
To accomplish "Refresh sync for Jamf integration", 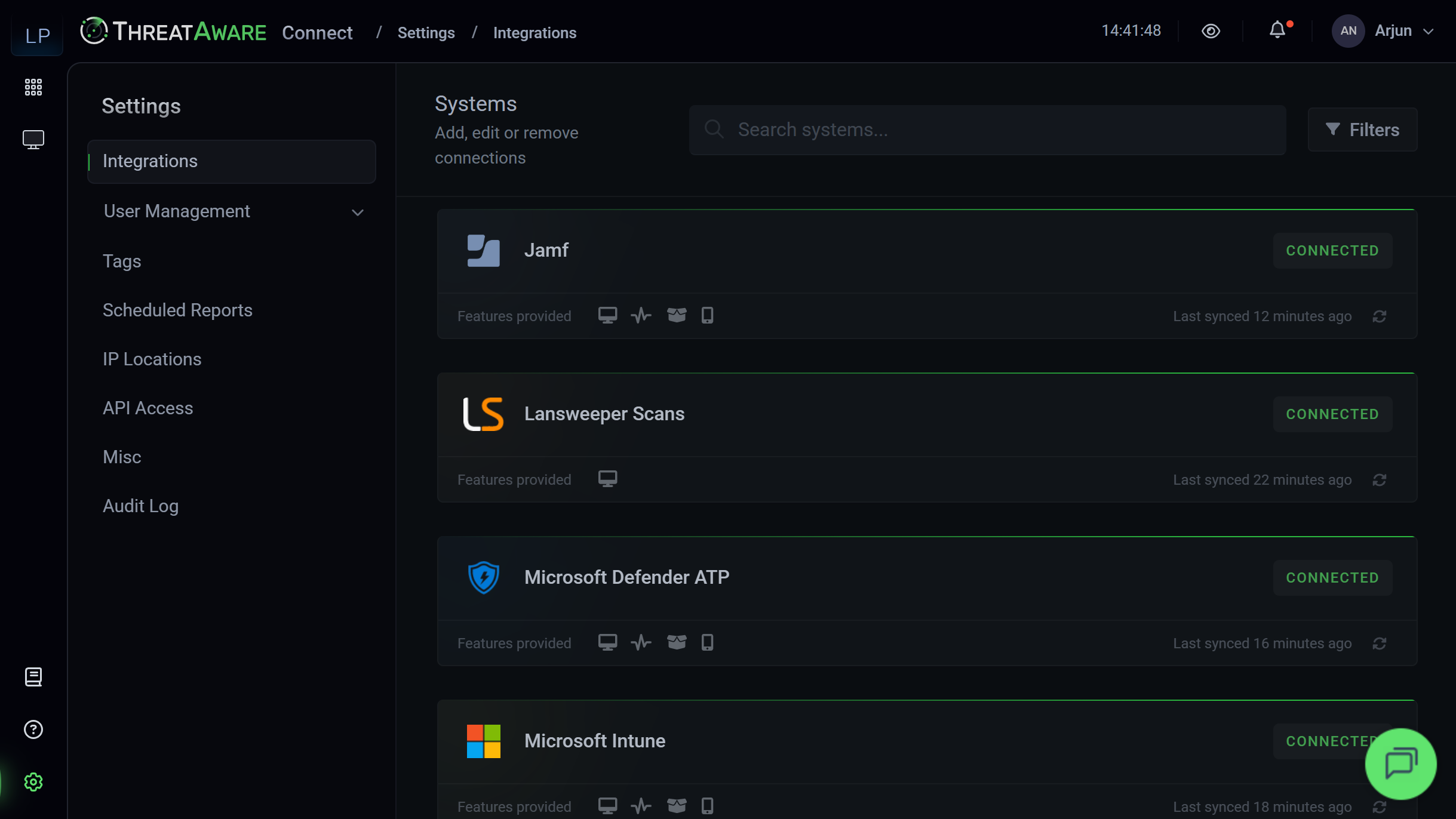I will pyautogui.click(x=1380, y=316).
